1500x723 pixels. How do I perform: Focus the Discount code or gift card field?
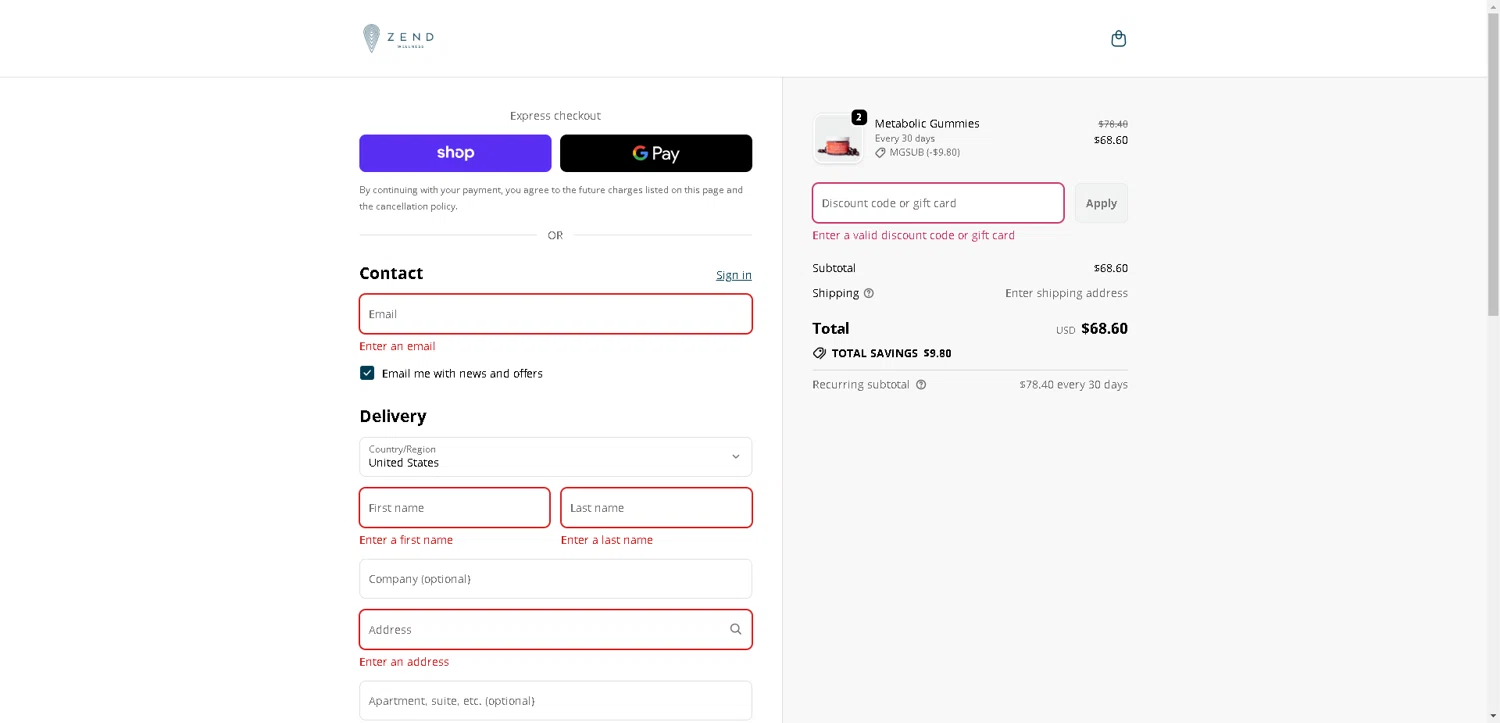point(937,203)
